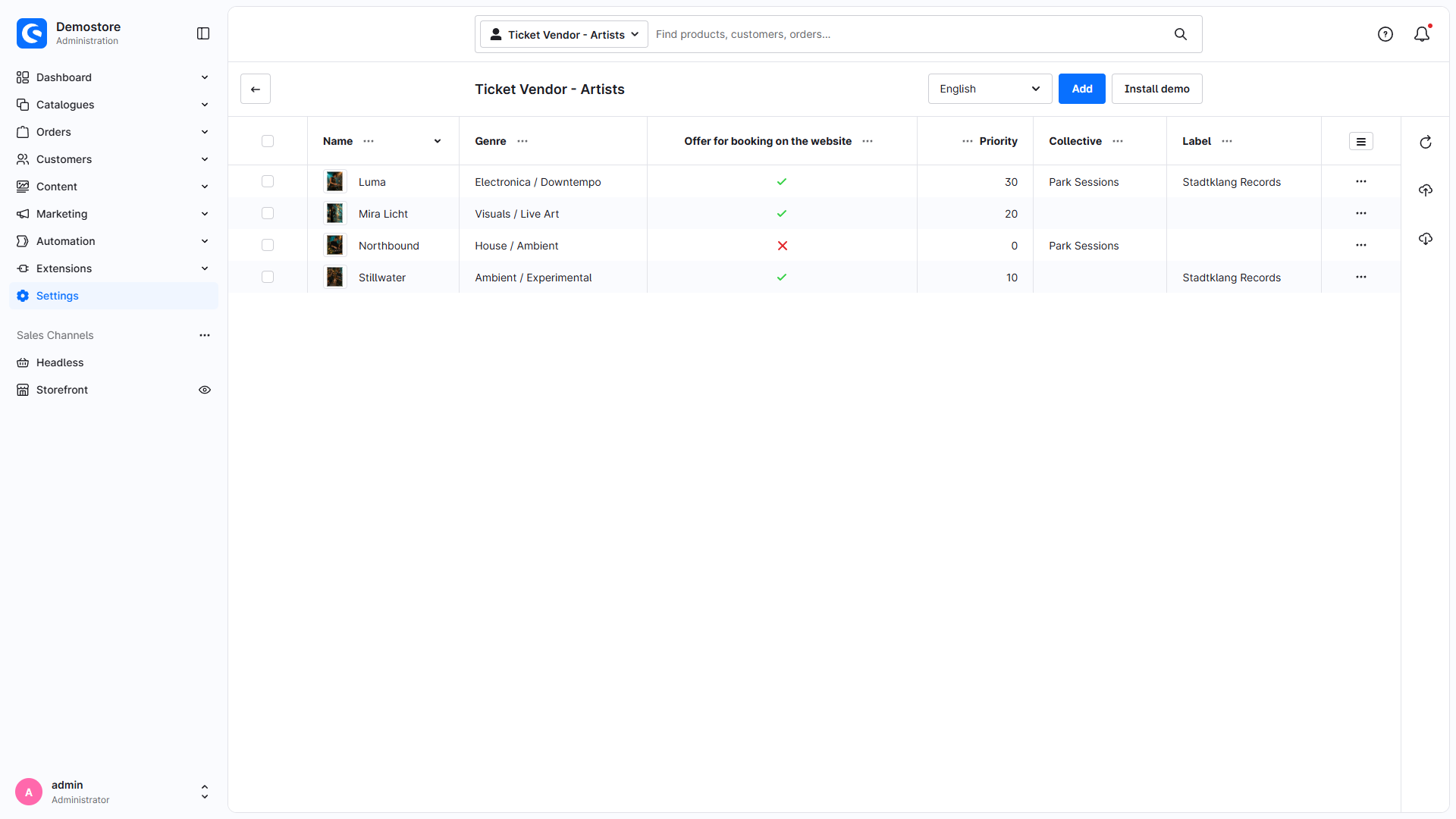Viewport: 1456px width, 819px height.
Task: Expand the Marketing menu chevron
Action: (205, 214)
